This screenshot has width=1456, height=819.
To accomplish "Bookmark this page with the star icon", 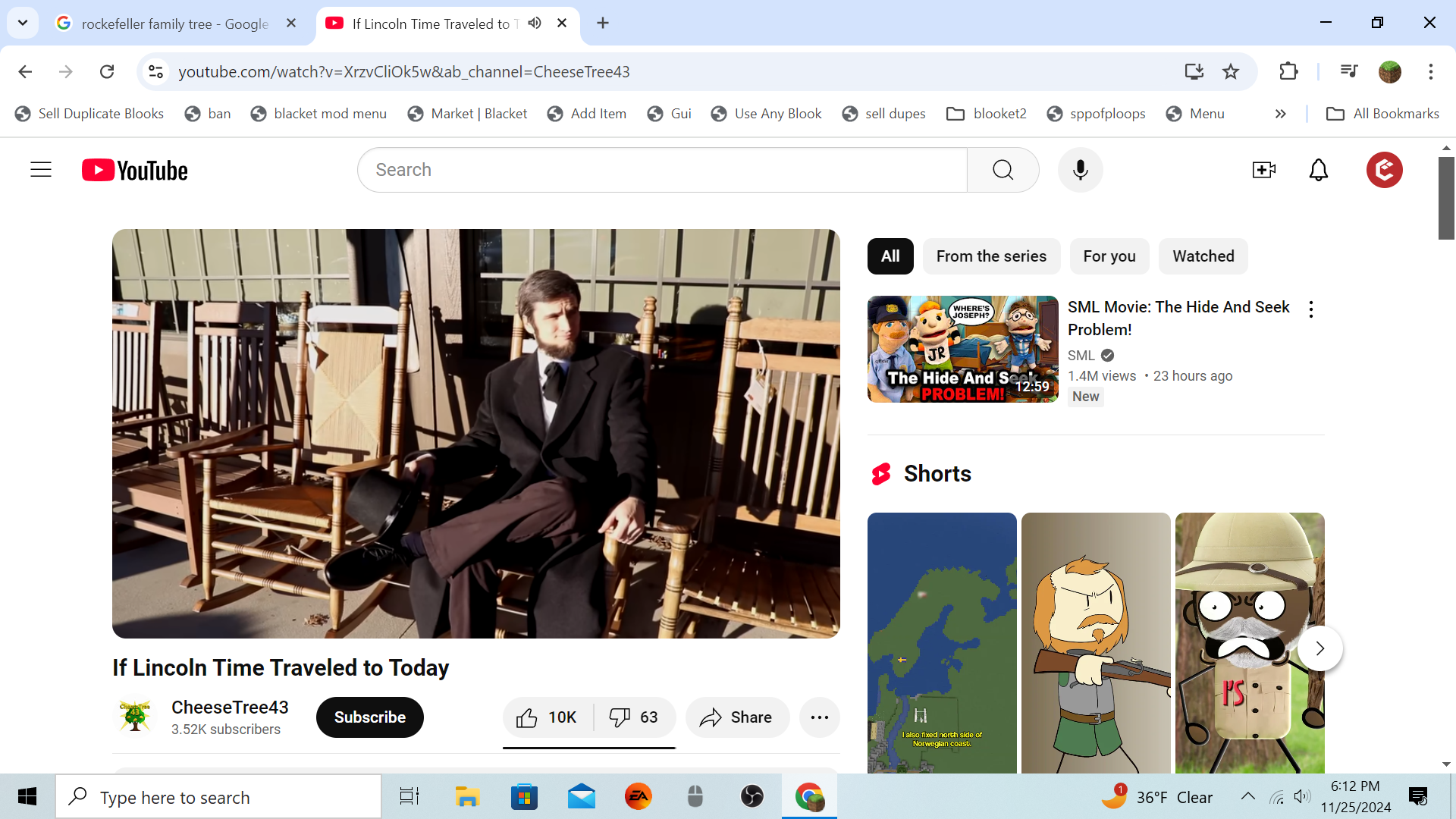I will [1231, 71].
